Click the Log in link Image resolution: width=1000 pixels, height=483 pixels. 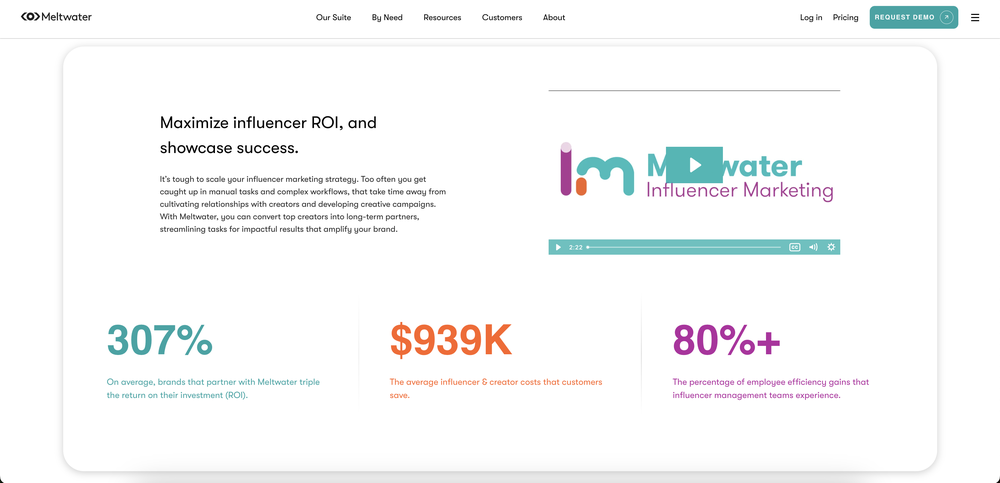pyautogui.click(x=811, y=18)
